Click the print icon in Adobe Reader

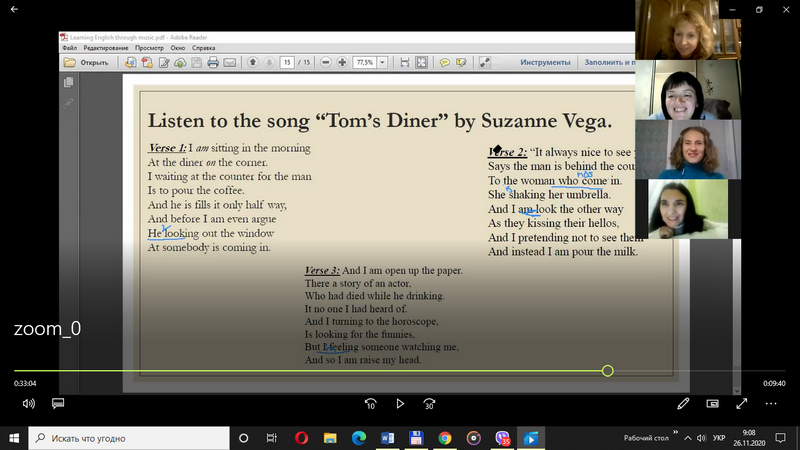(213, 62)
